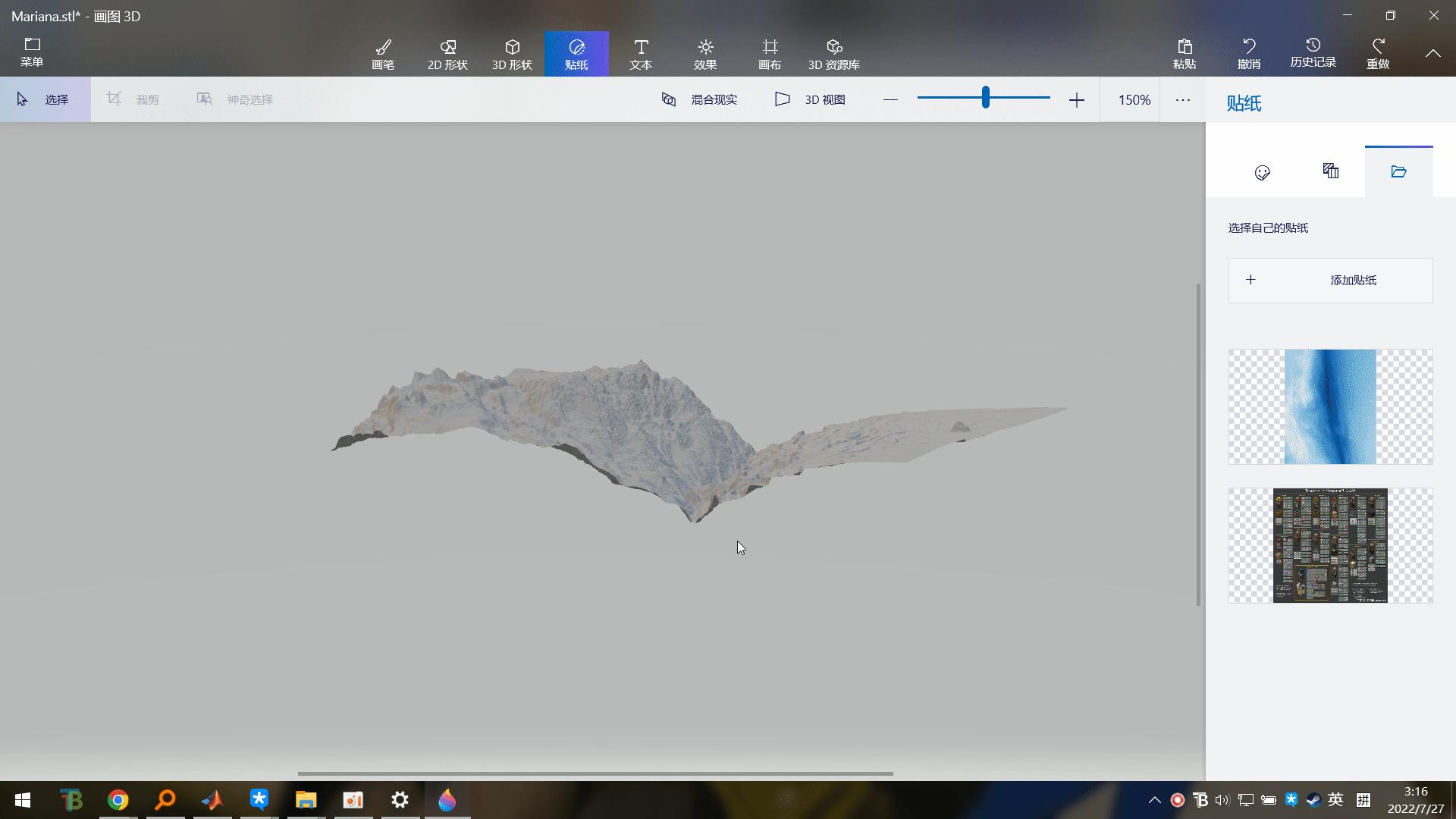The image size is (1456, 819).
Task: Select the Text (文本) tool
Action: coord(641,54)
